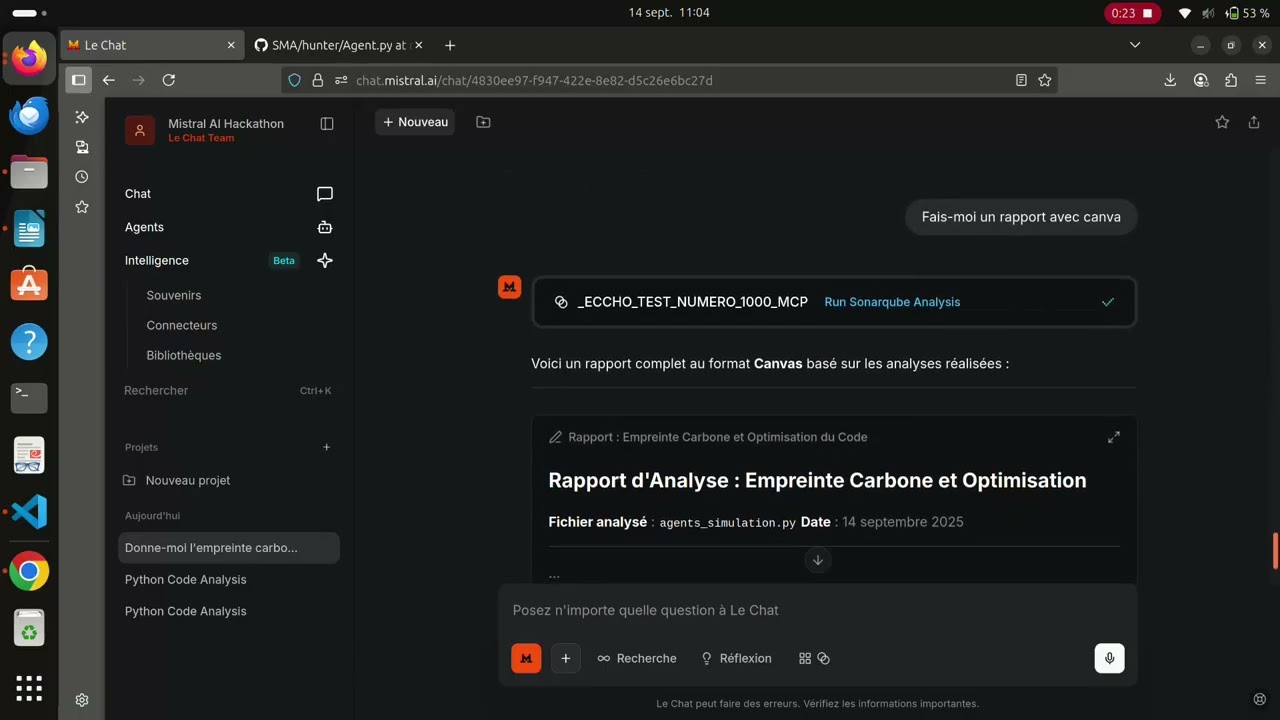Add a new project with plus icon
Image resolution: width=1280 pixels, height=720 pixels.
pos(327,447)
